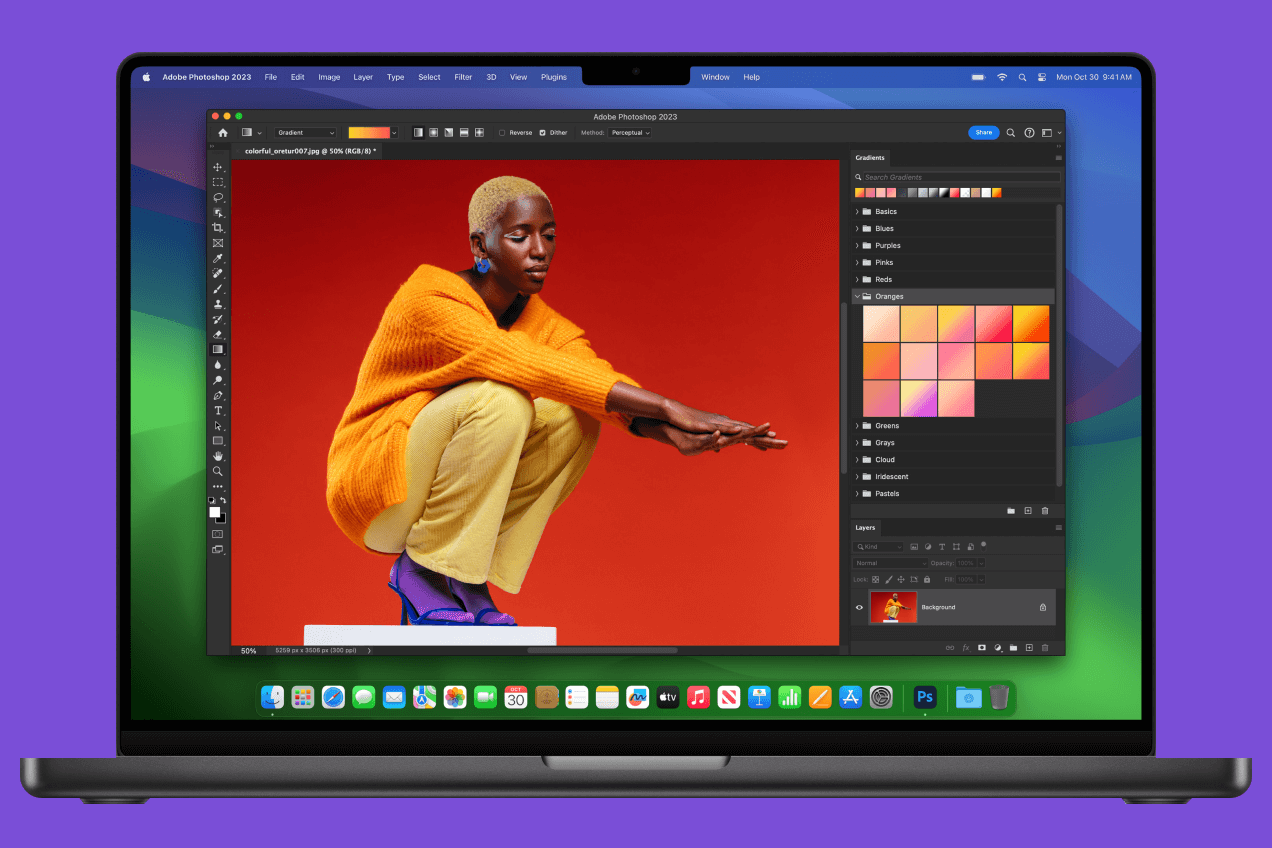Image resolution: width=1272 pixels, height=848 pixels.
Task: Click the blue Share button
Action: coord(983,132)
